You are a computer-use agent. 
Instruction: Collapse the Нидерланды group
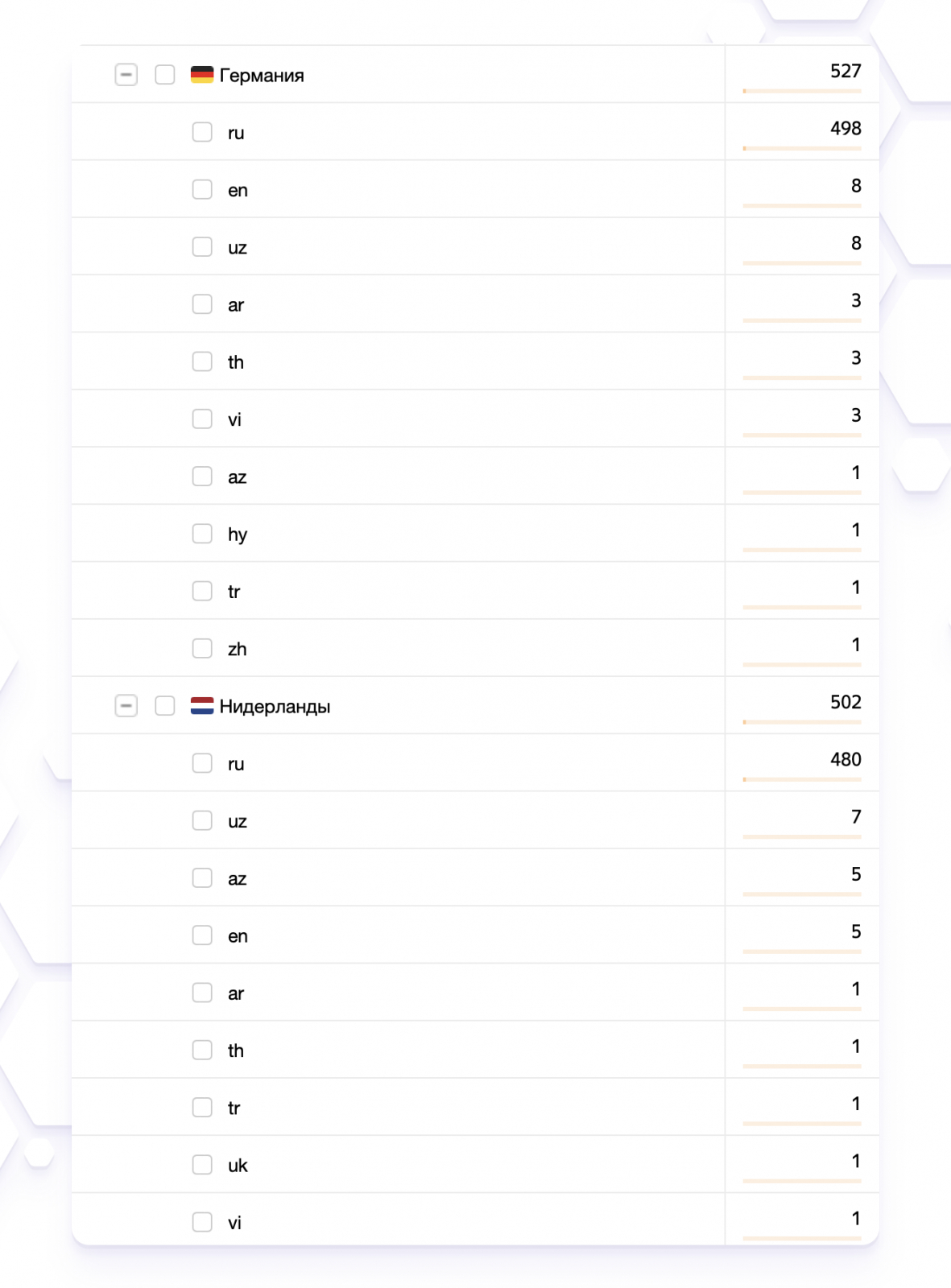(x=126, y=706)
